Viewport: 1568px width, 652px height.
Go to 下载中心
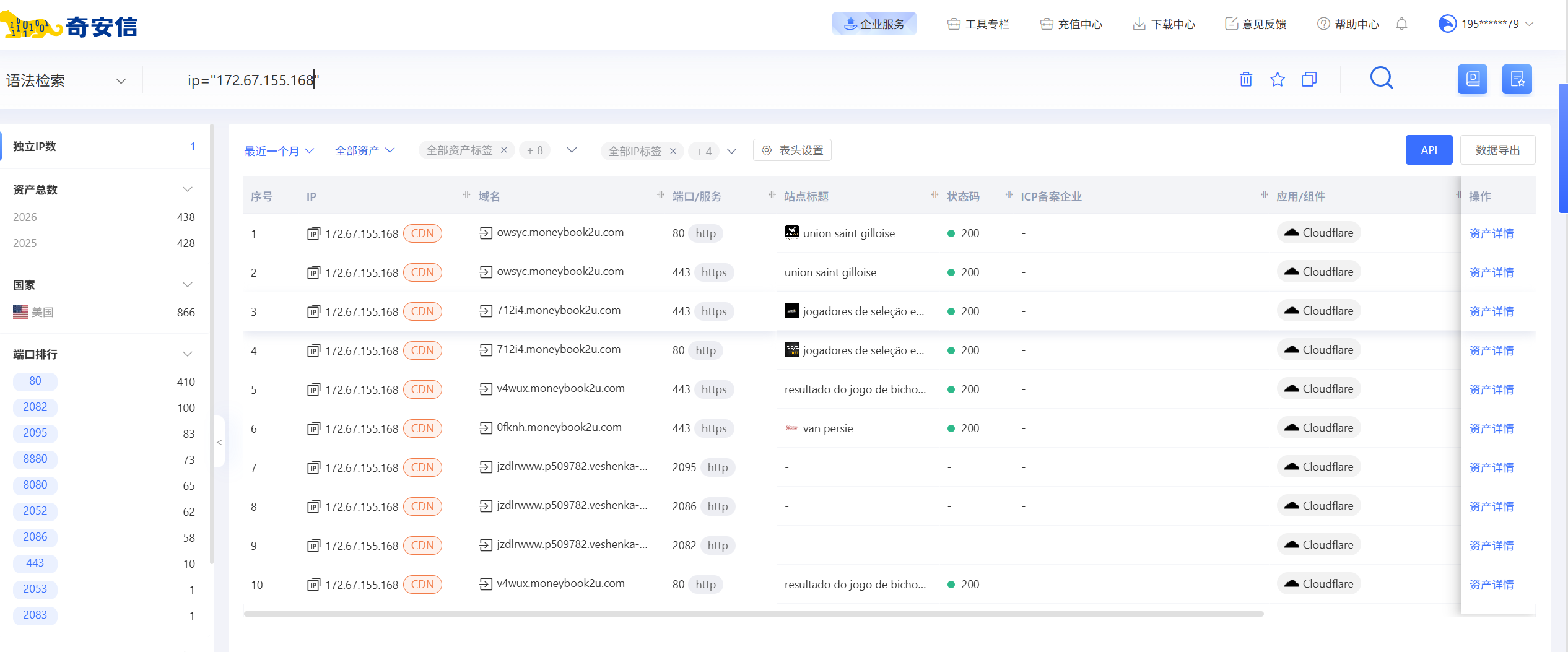click(1164, 24)
